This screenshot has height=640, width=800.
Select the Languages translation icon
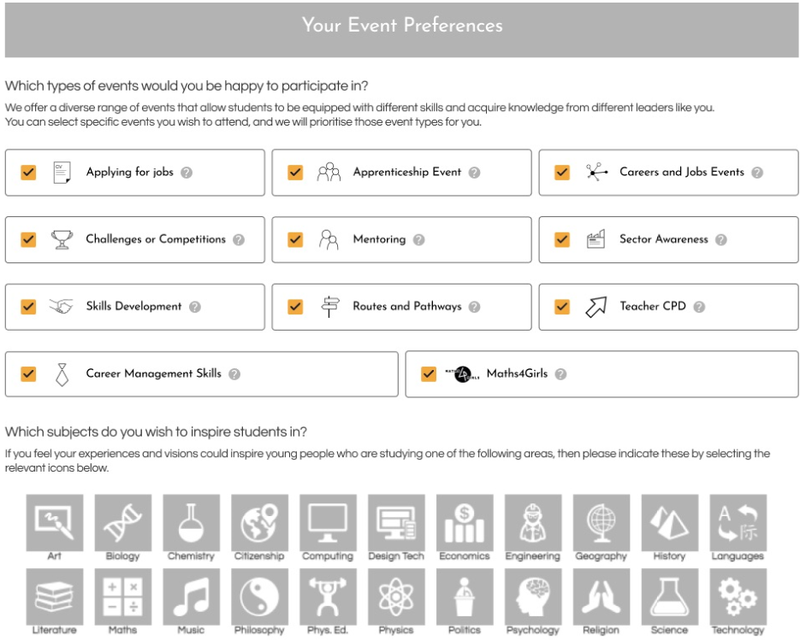pyautogui.click(x=738, y=522)
